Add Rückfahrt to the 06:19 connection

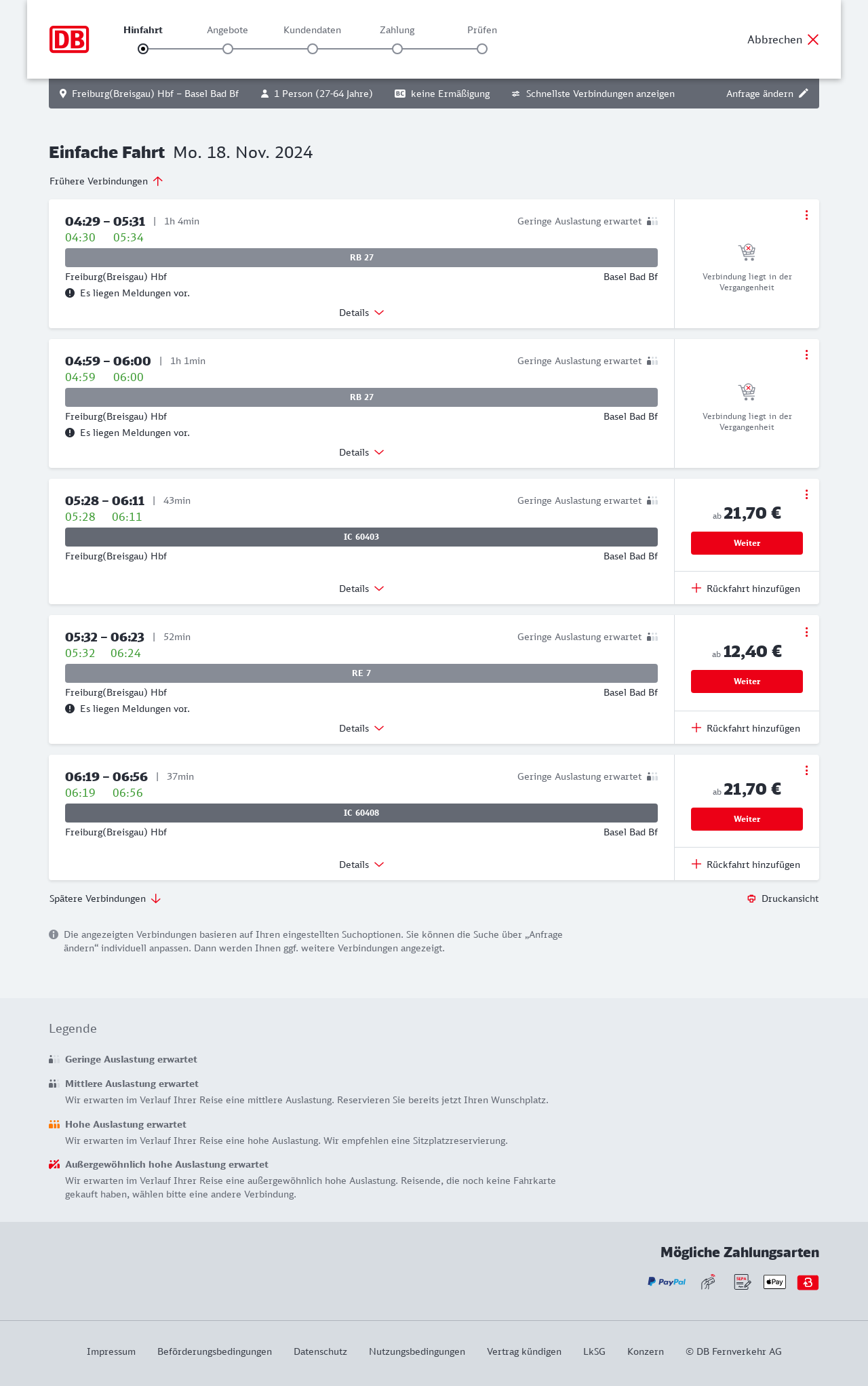point(746,865)
